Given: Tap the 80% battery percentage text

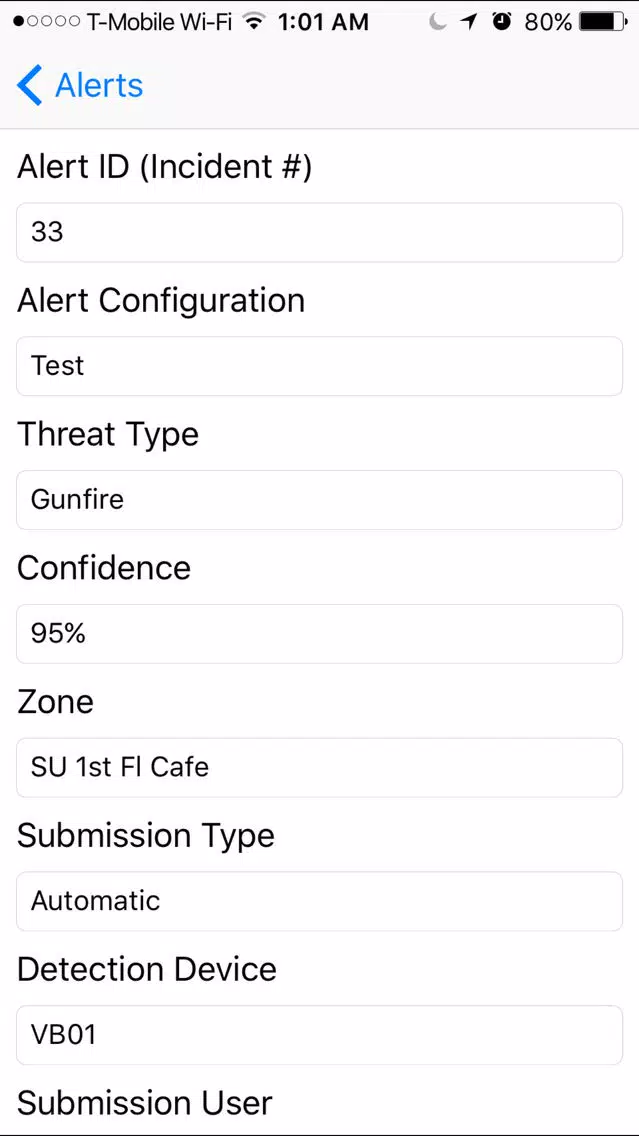Looking at the screenshot, I should [548, 22].
